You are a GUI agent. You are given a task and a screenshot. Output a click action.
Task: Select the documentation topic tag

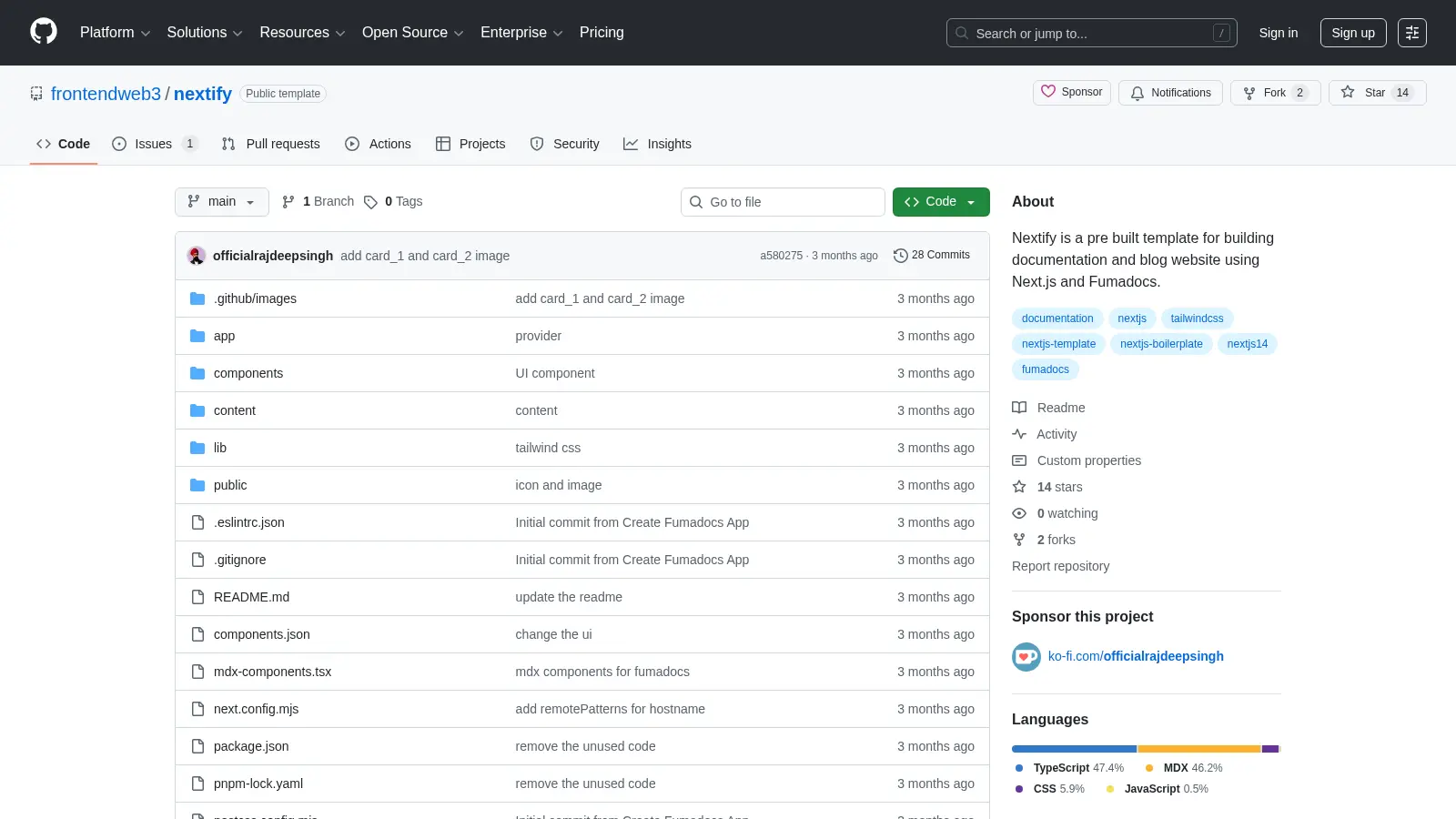point(1057,318)
